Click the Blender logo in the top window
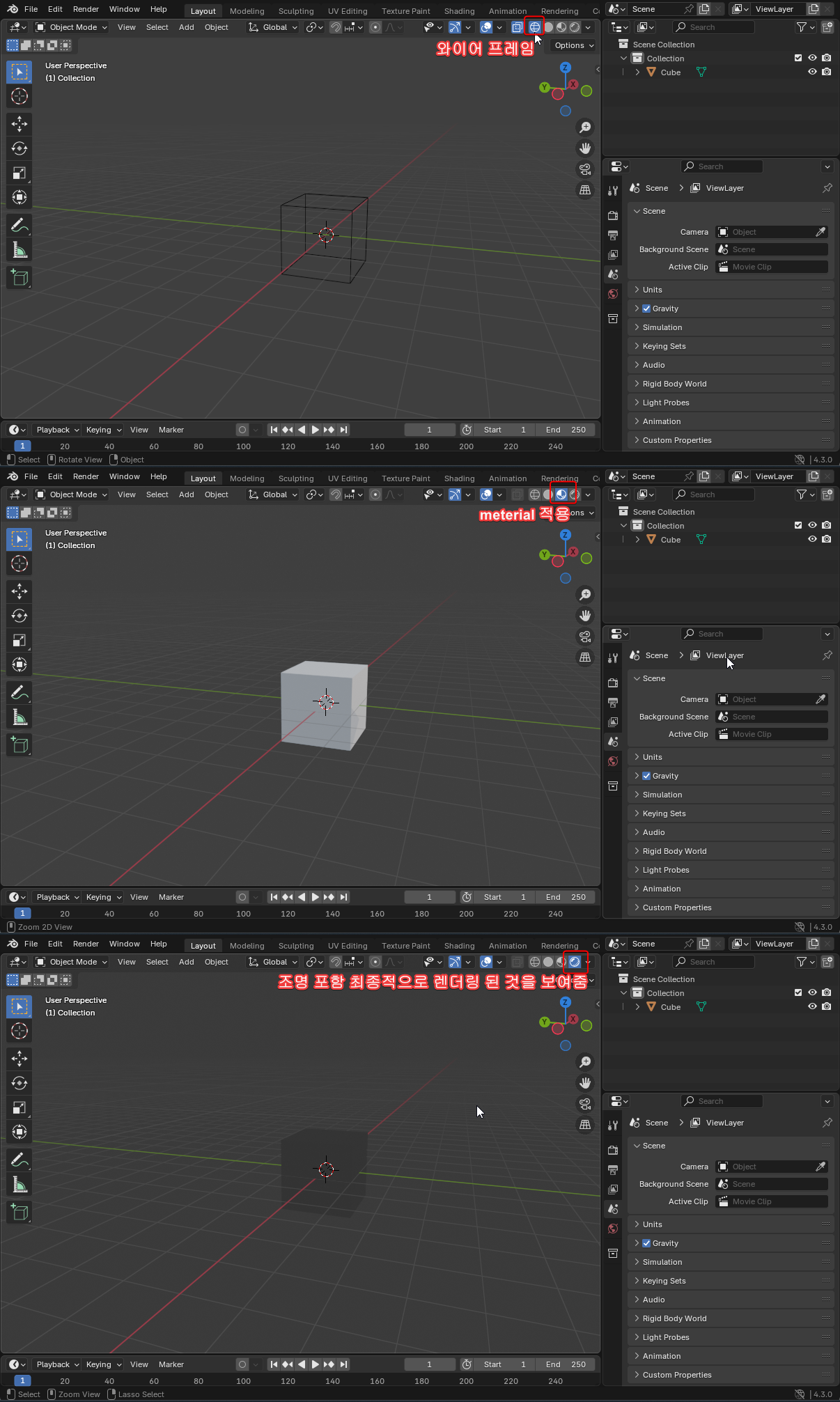Image resolution: width=840 pixels, height=1402 pixels. [13, 9]
